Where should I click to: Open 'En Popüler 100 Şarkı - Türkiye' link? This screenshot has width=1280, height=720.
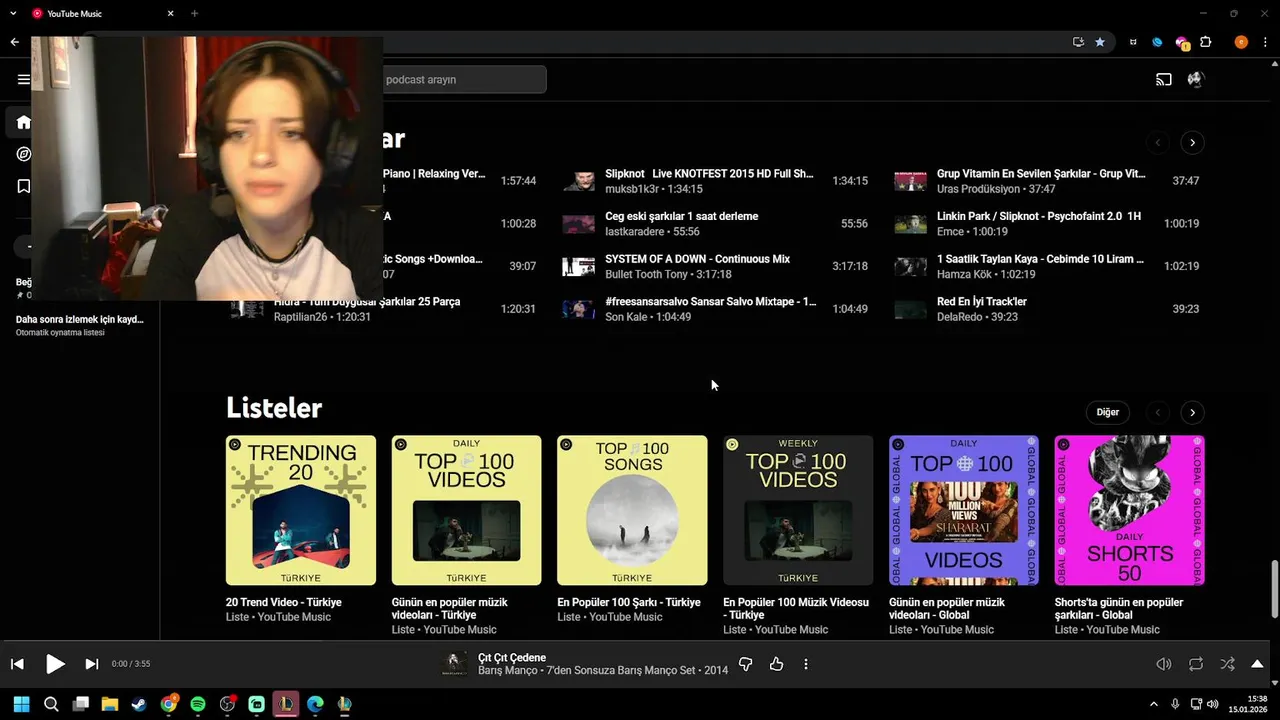(x=629, y=603)
